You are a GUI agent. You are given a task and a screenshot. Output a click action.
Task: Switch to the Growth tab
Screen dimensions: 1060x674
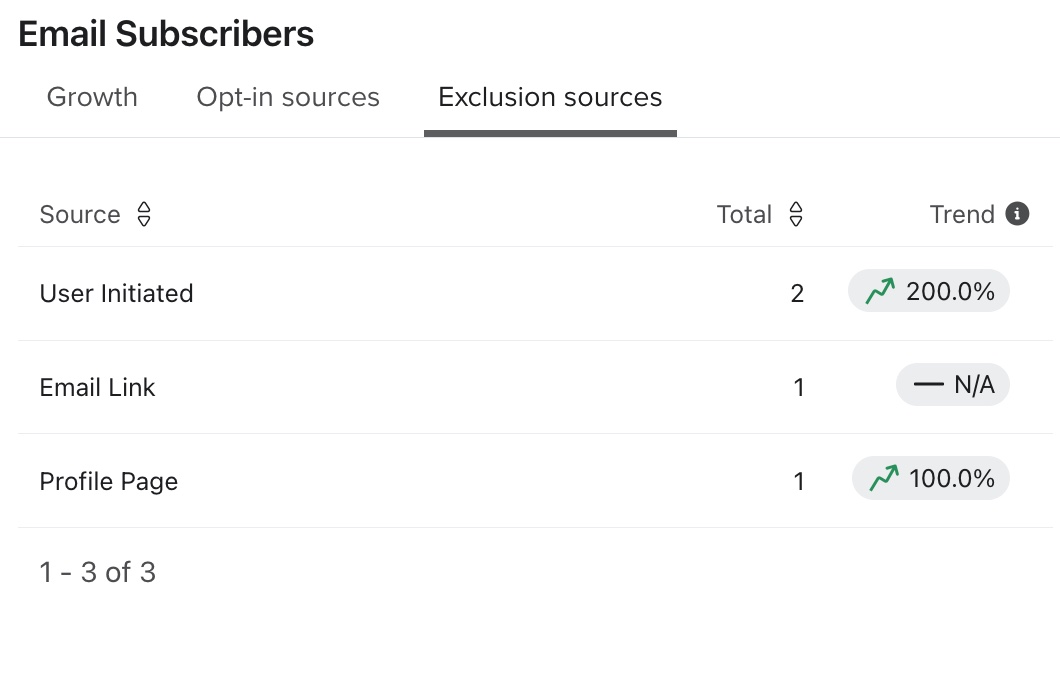coord(92,97)
